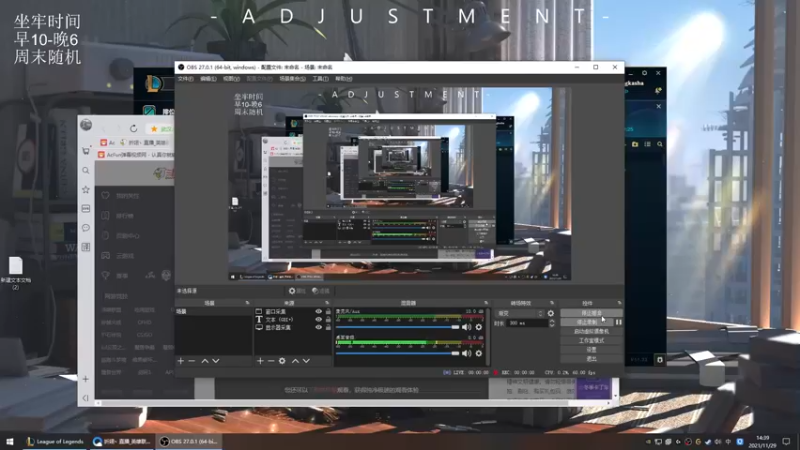Image resolution: width=800 pixels, height=450 pixels.
Task: Open source properties gear below sources list
Action: tap(282, 361)
